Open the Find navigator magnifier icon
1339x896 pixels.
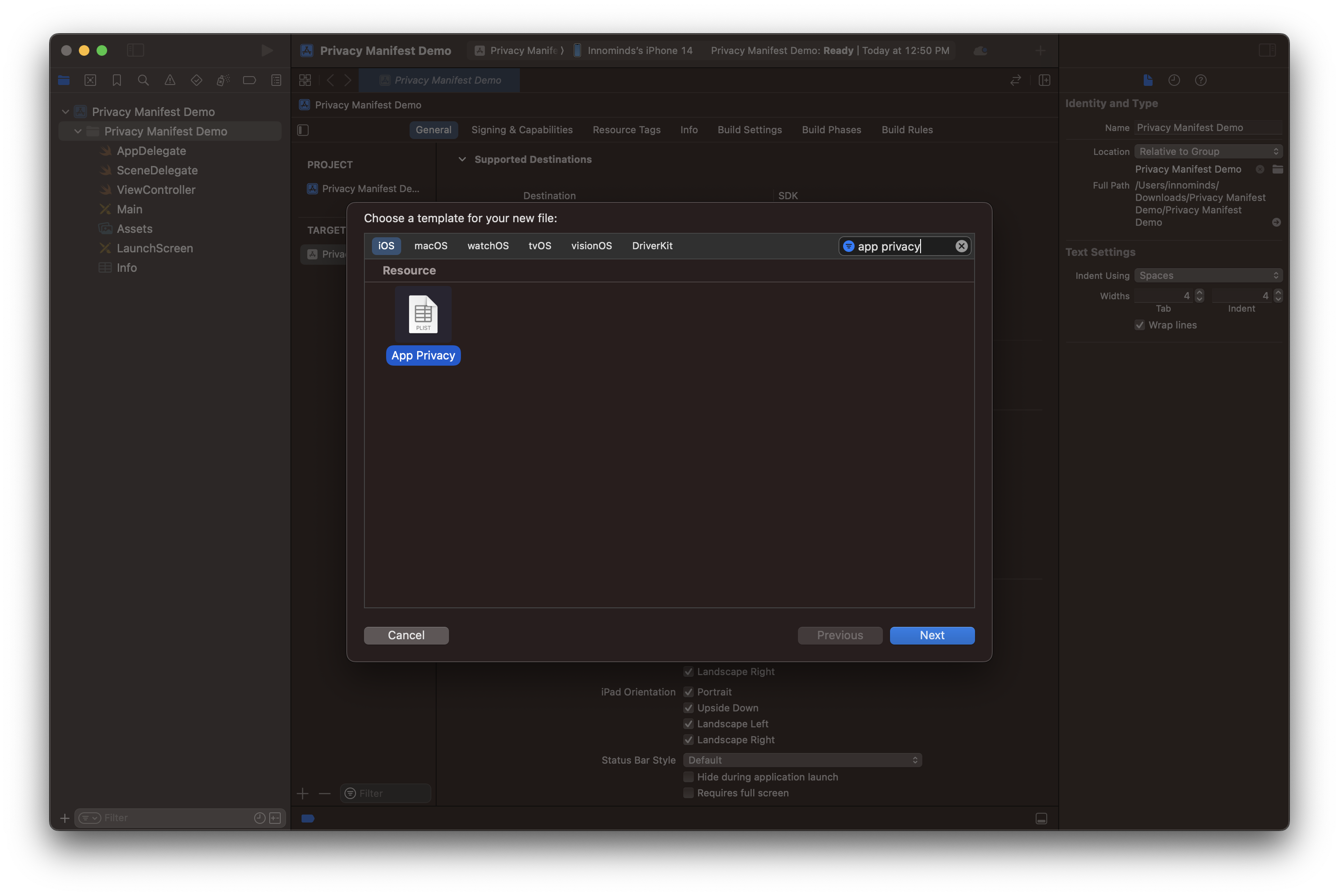143,81
